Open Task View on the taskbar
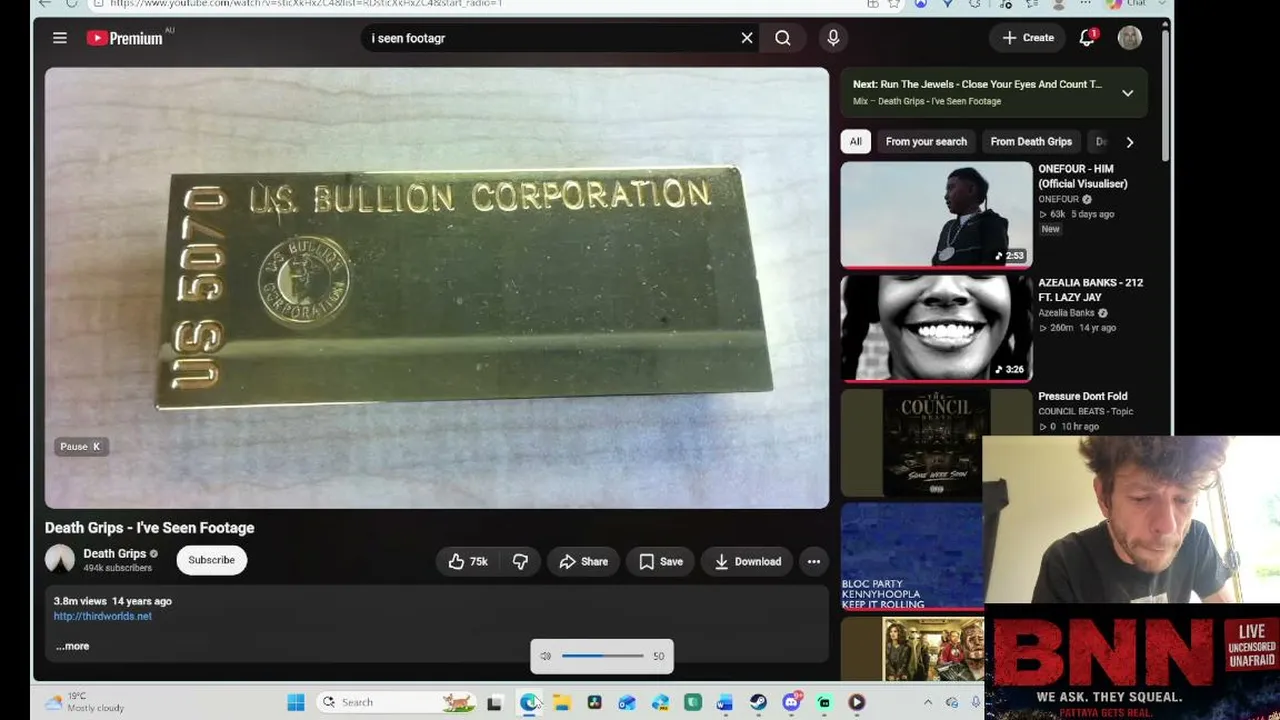 (x=494, y=703)
